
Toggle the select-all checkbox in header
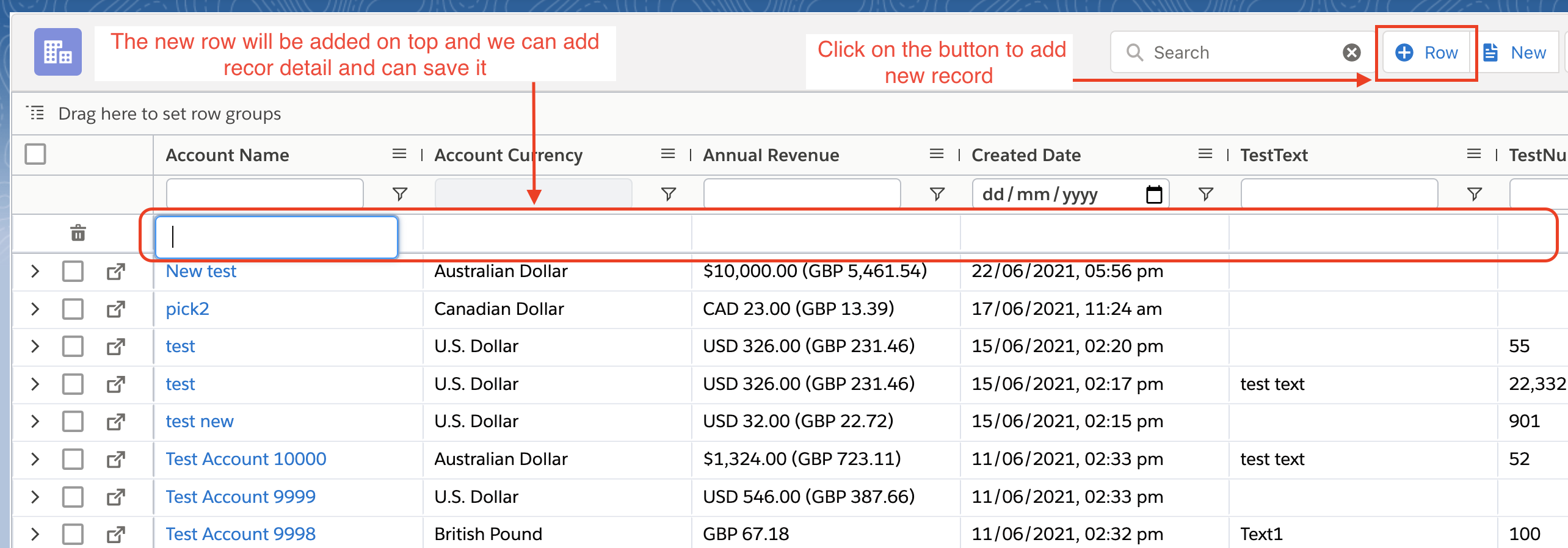(x=35, y=154)
